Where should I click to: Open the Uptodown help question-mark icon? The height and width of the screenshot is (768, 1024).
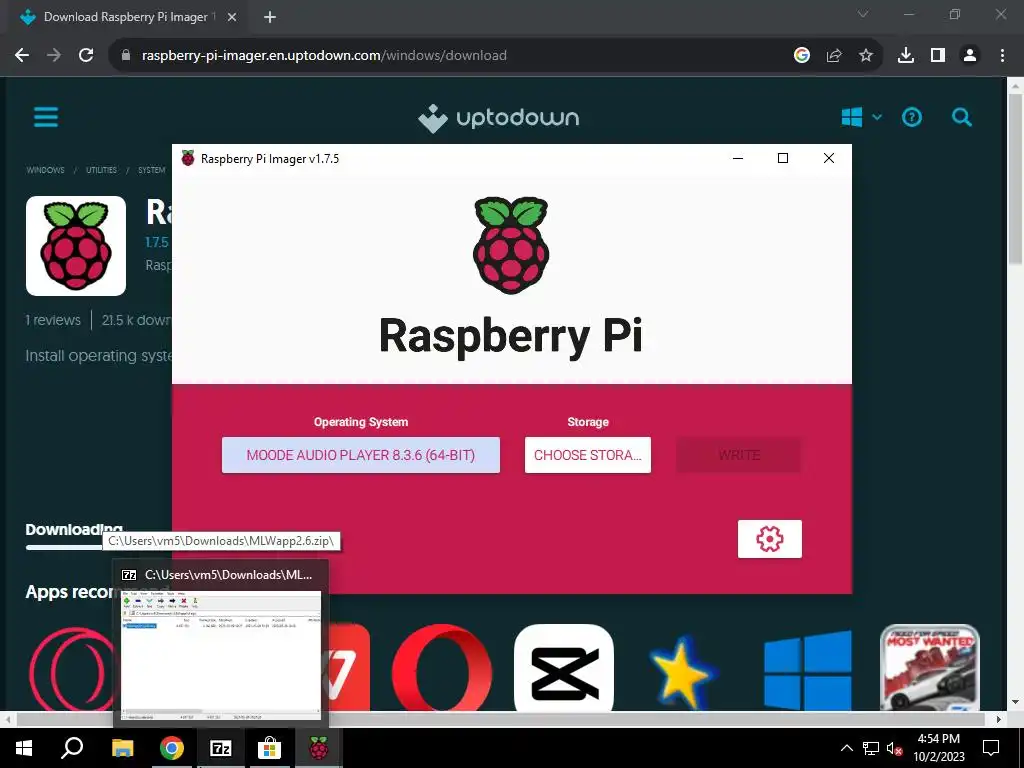912,118
